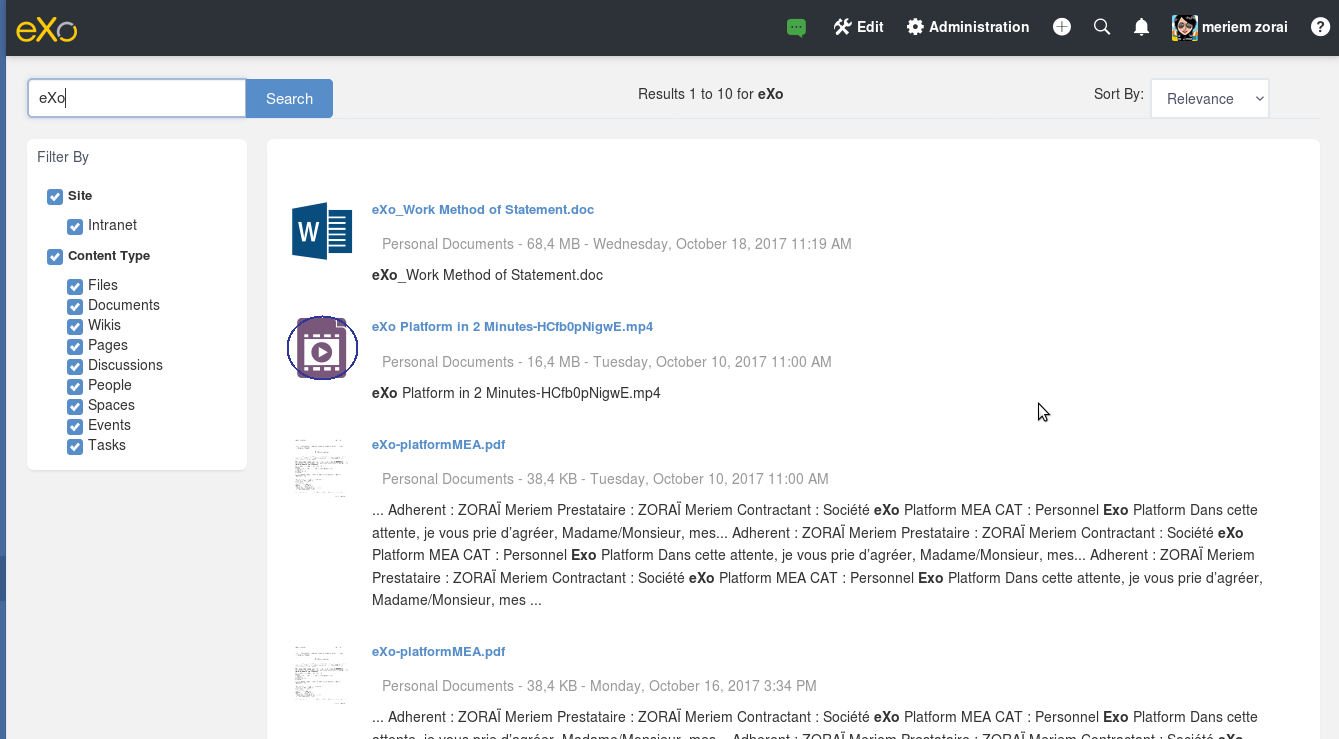Toggle the Wikis filter checkbox

click(75, 327)
